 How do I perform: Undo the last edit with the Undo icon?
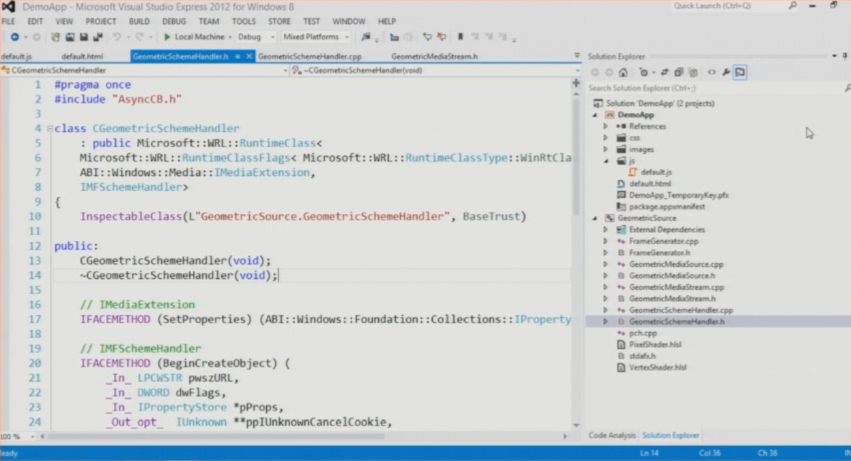pos(116,37)
